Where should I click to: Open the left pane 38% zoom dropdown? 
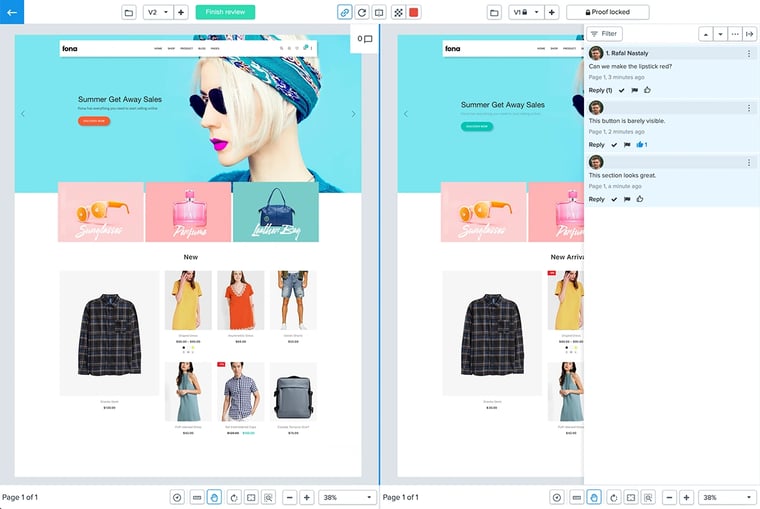348,497
